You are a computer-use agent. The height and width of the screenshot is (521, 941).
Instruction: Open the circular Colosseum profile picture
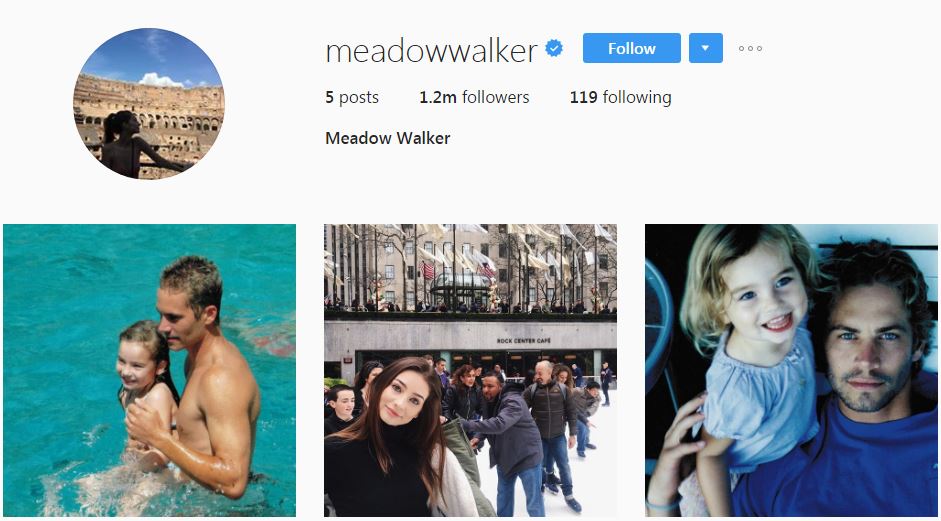pos(149,103)
